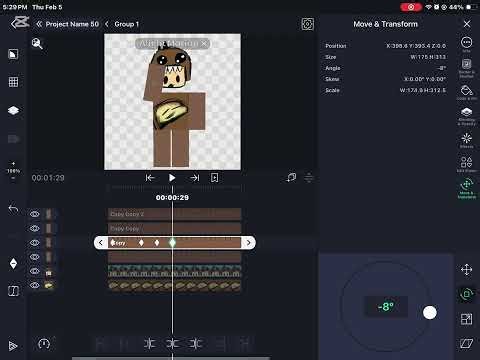
Task: Tap the -8° angle value in the dial
Action: 386,307
